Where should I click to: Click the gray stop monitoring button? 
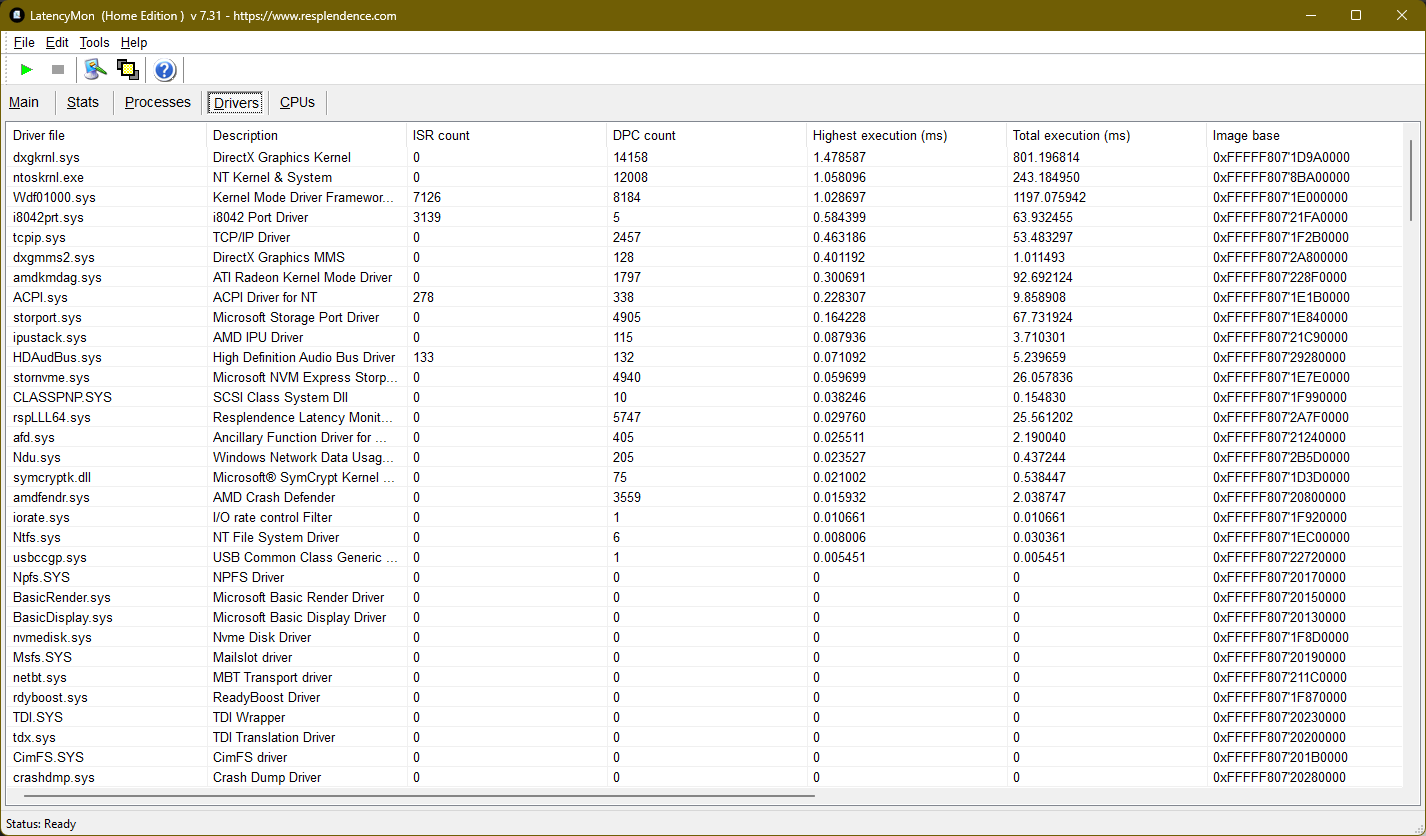click(x=58, y=70)
